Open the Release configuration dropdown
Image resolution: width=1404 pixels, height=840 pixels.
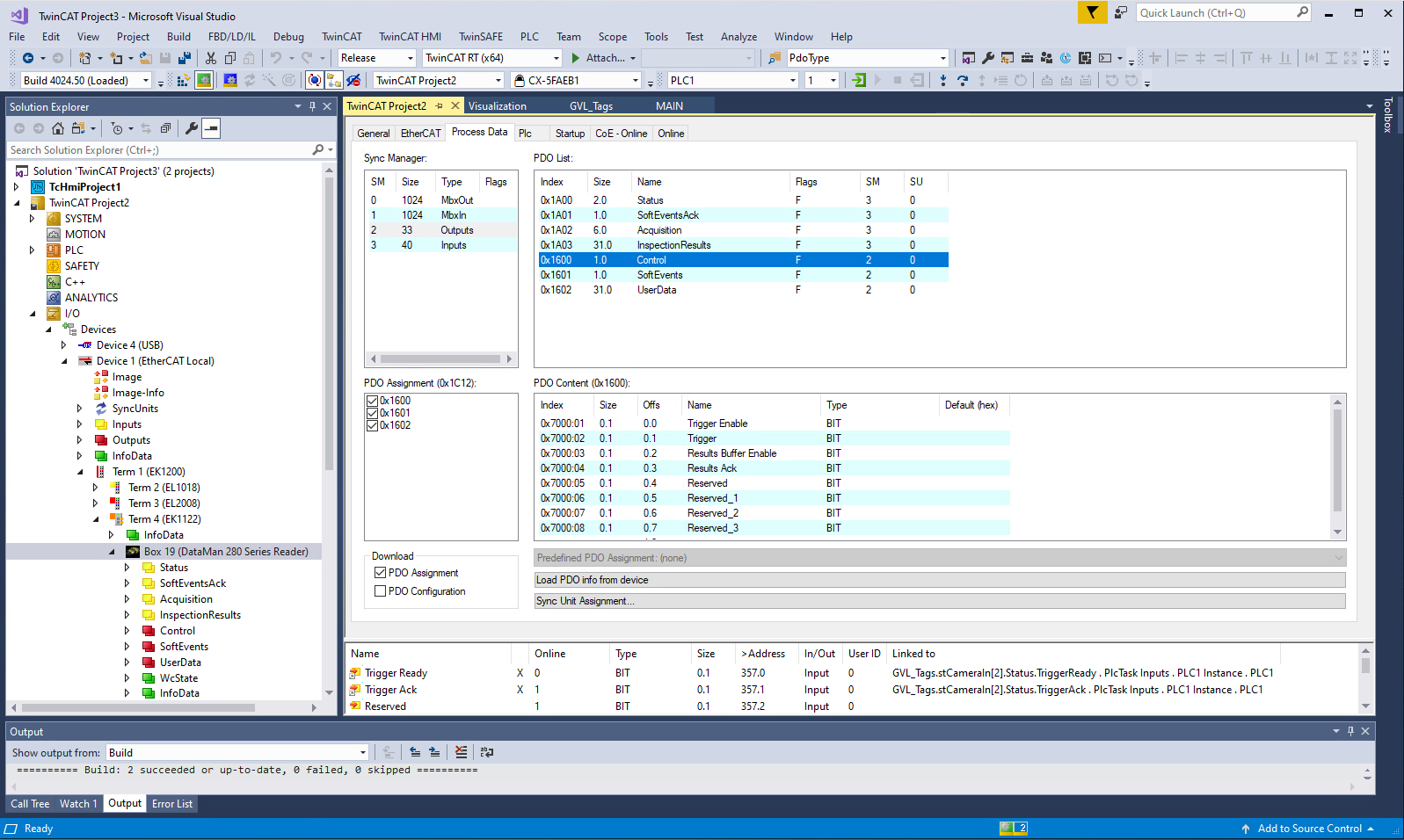(x=410, y=58)
